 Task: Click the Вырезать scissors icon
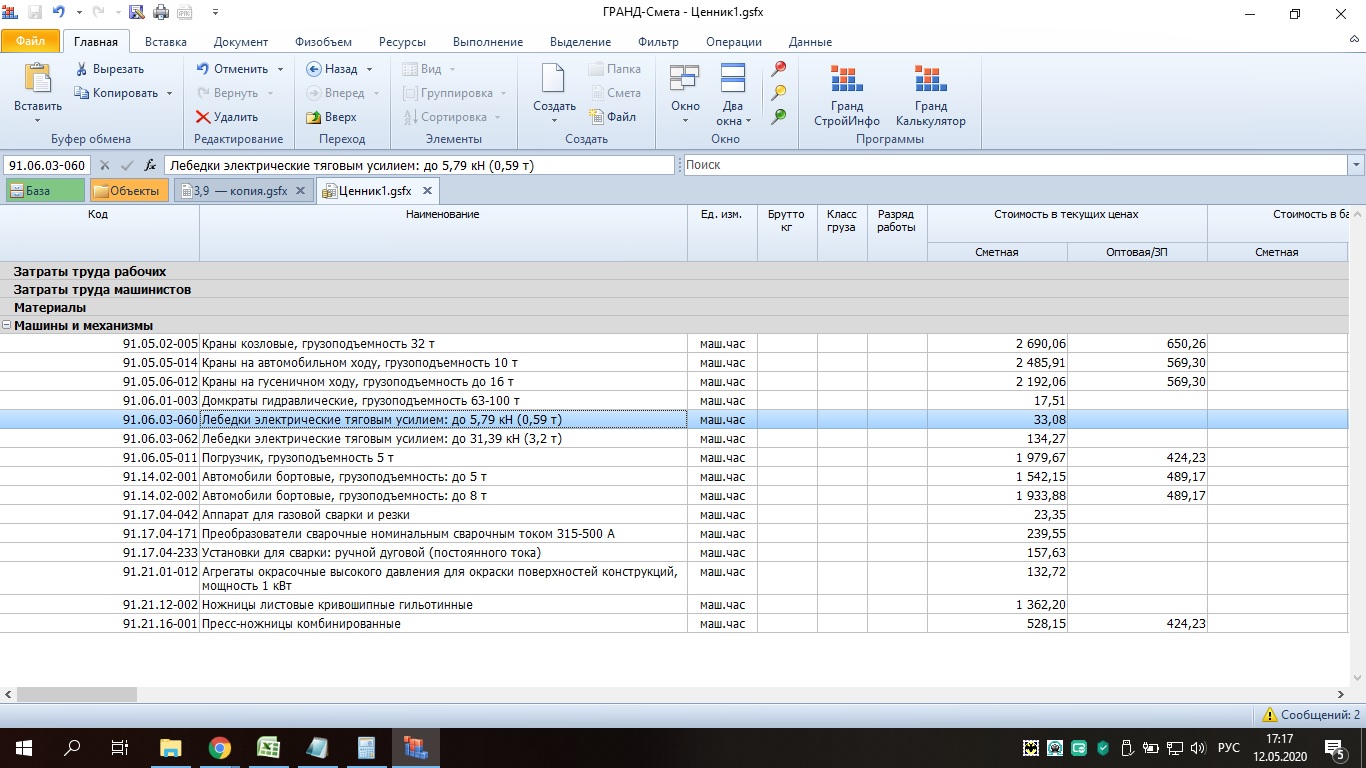(82, 69)
